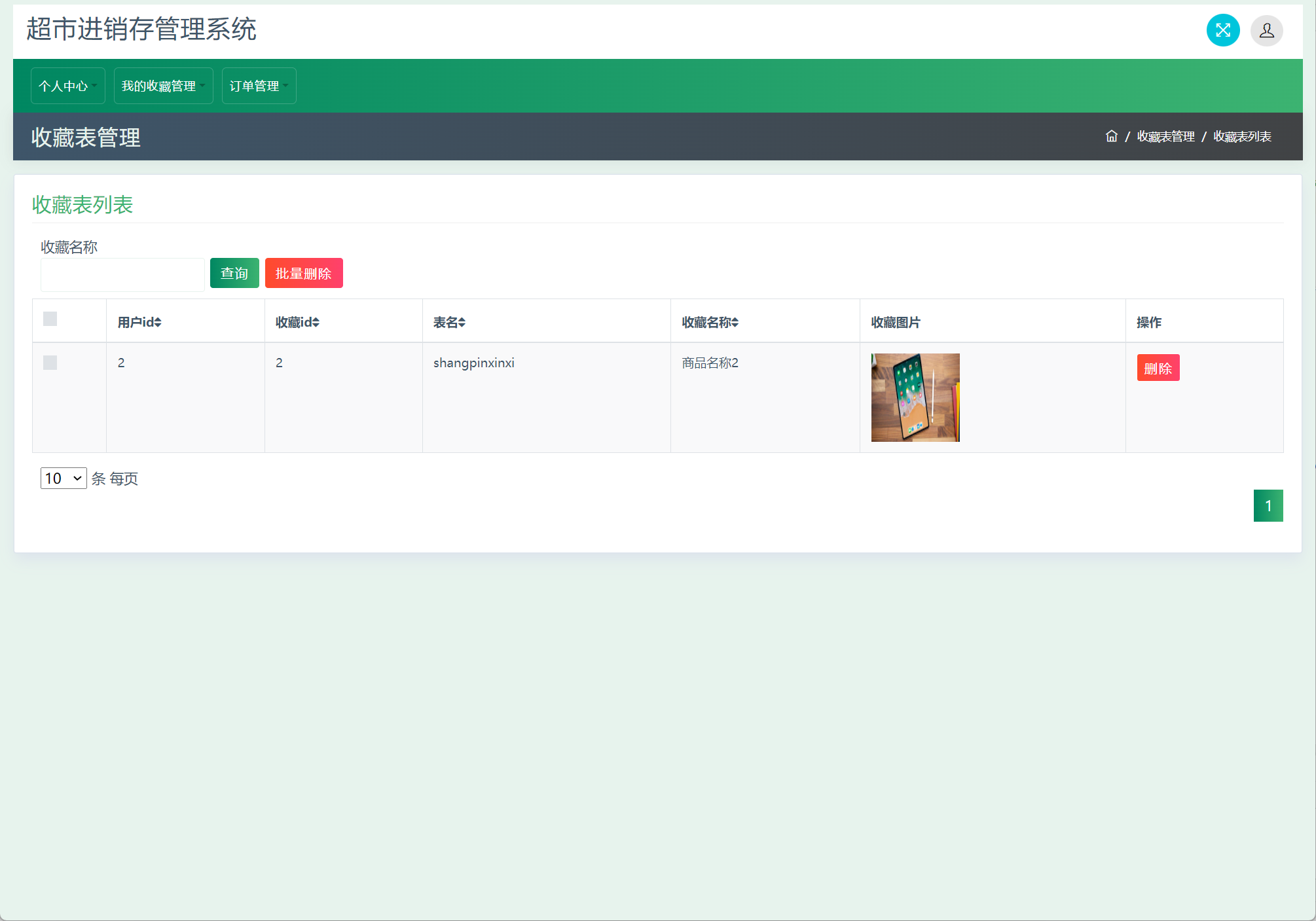Check the row checkbox for shangpinxinxi
The height and width of the screenshot is (921, 1316).
point(50,363)
